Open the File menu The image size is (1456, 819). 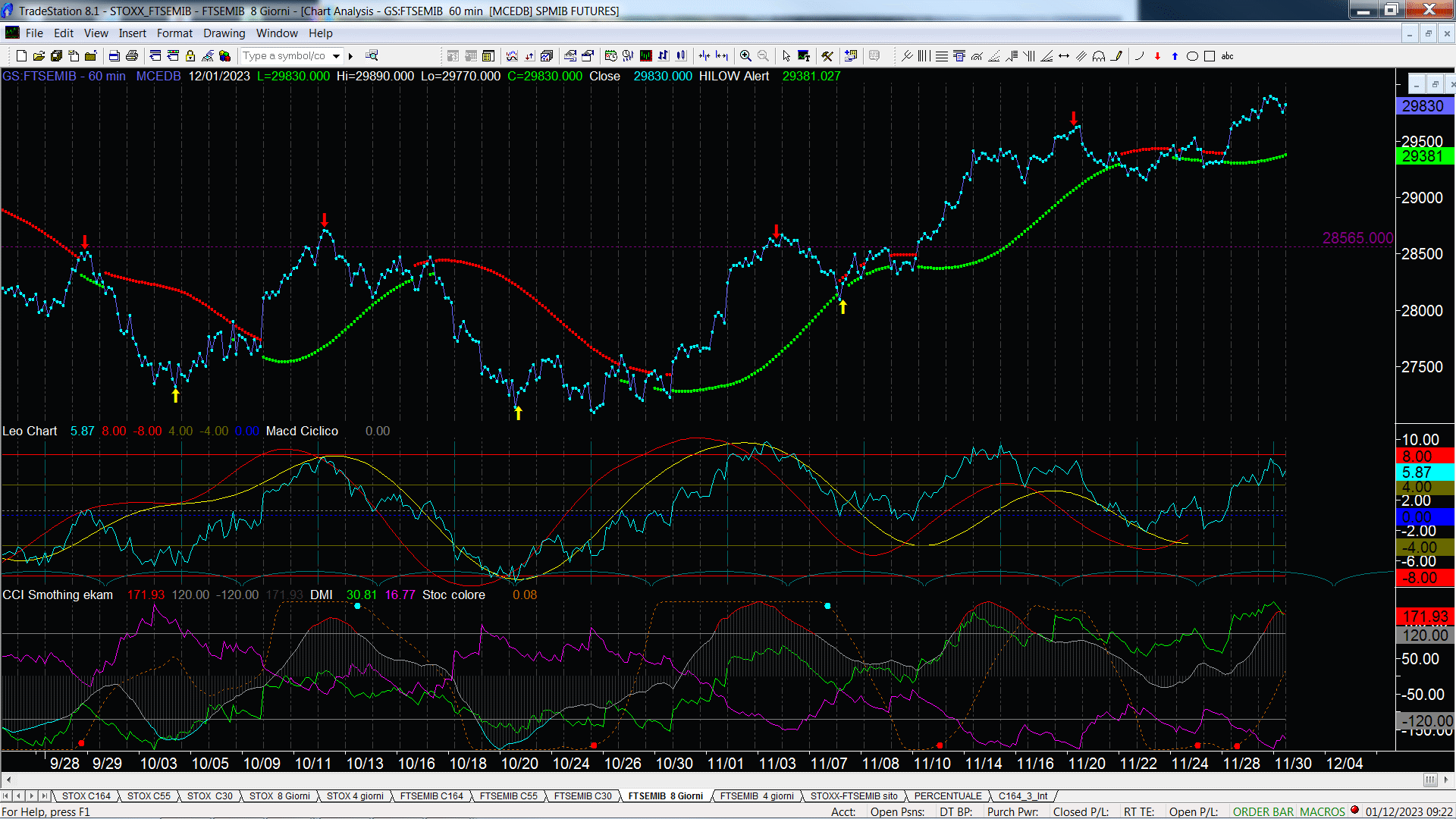point(34,33)
